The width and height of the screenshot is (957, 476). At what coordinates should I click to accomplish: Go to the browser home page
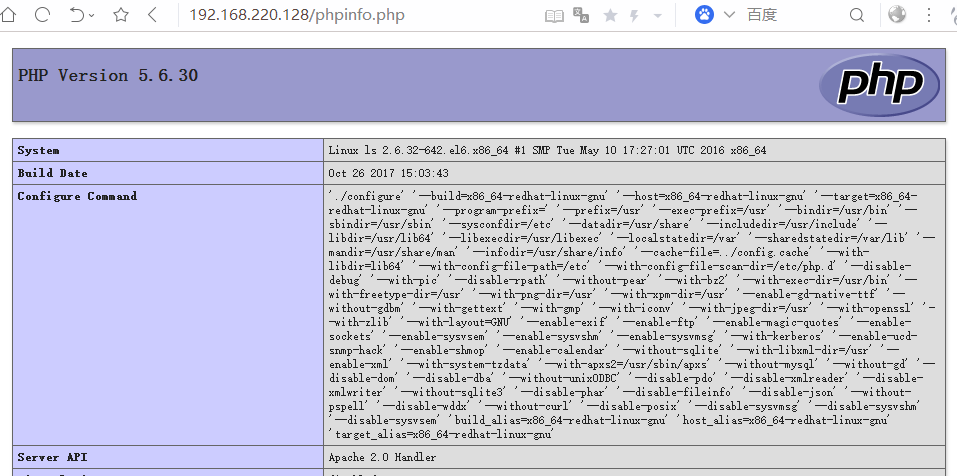tap(7, 15)
